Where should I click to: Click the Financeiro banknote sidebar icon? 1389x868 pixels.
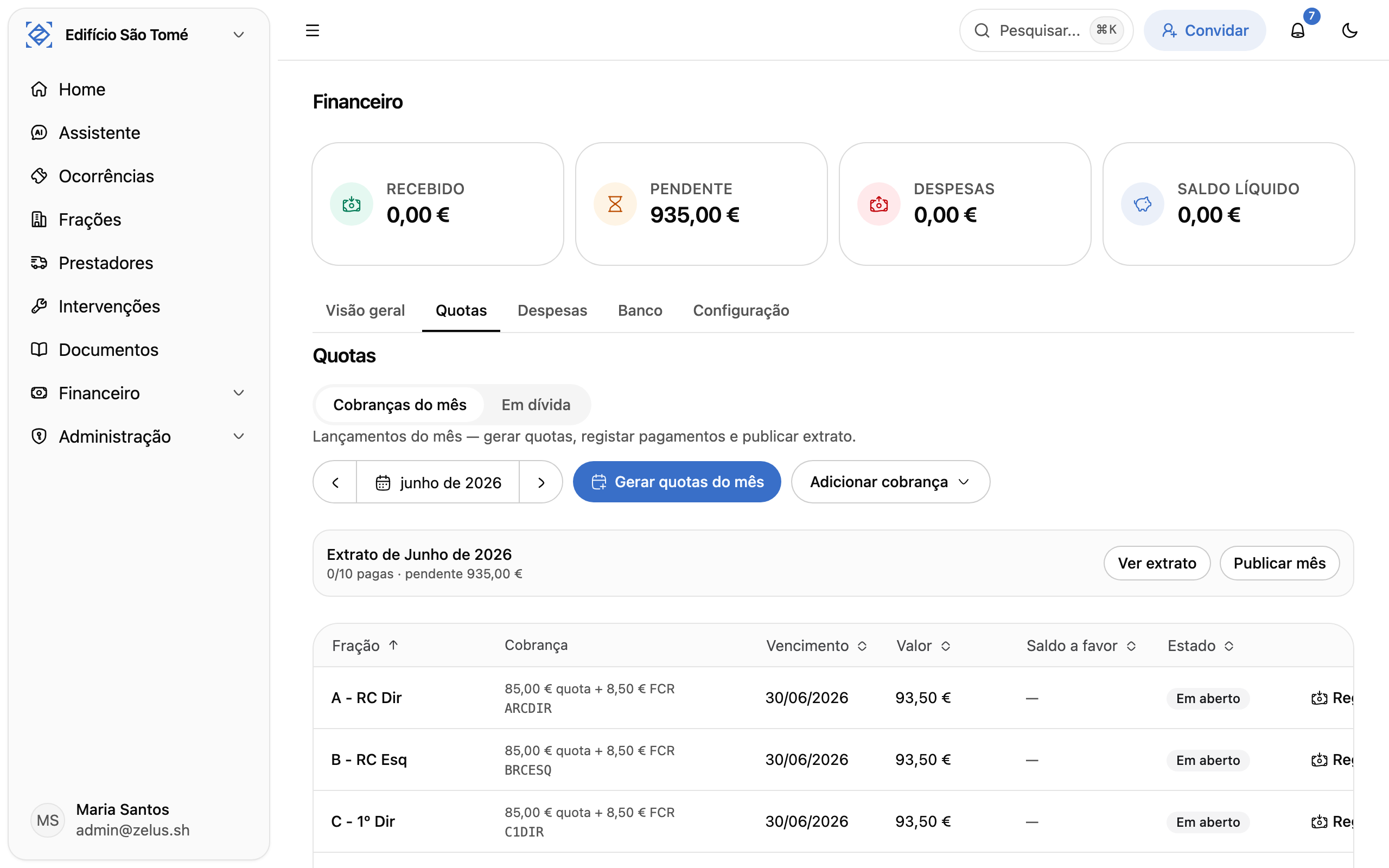[x=39, y=393]
